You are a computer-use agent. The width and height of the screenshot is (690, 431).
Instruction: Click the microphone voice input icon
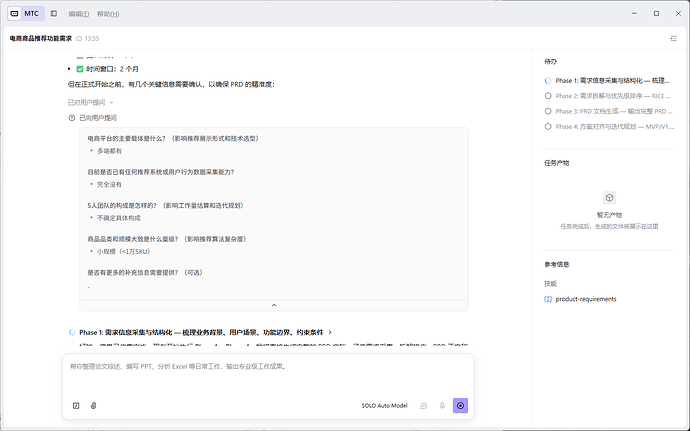(x=442, y=406)
